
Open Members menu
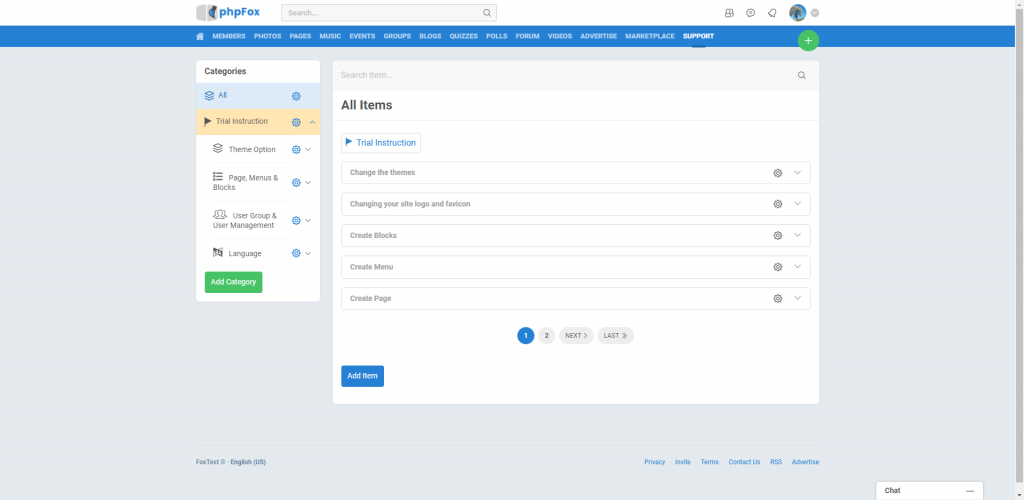click(229, 37)
